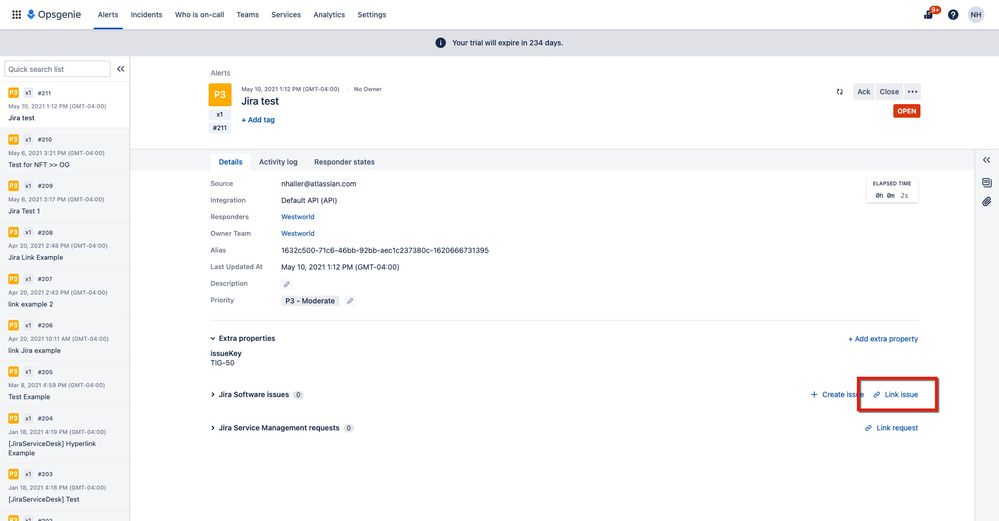Open the Westworld responder link

(298, 217)
